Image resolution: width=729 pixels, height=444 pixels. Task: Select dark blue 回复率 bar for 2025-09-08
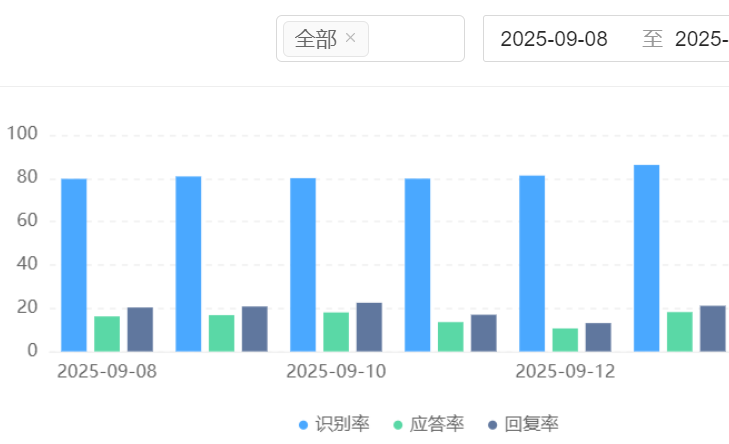point(140,330)
